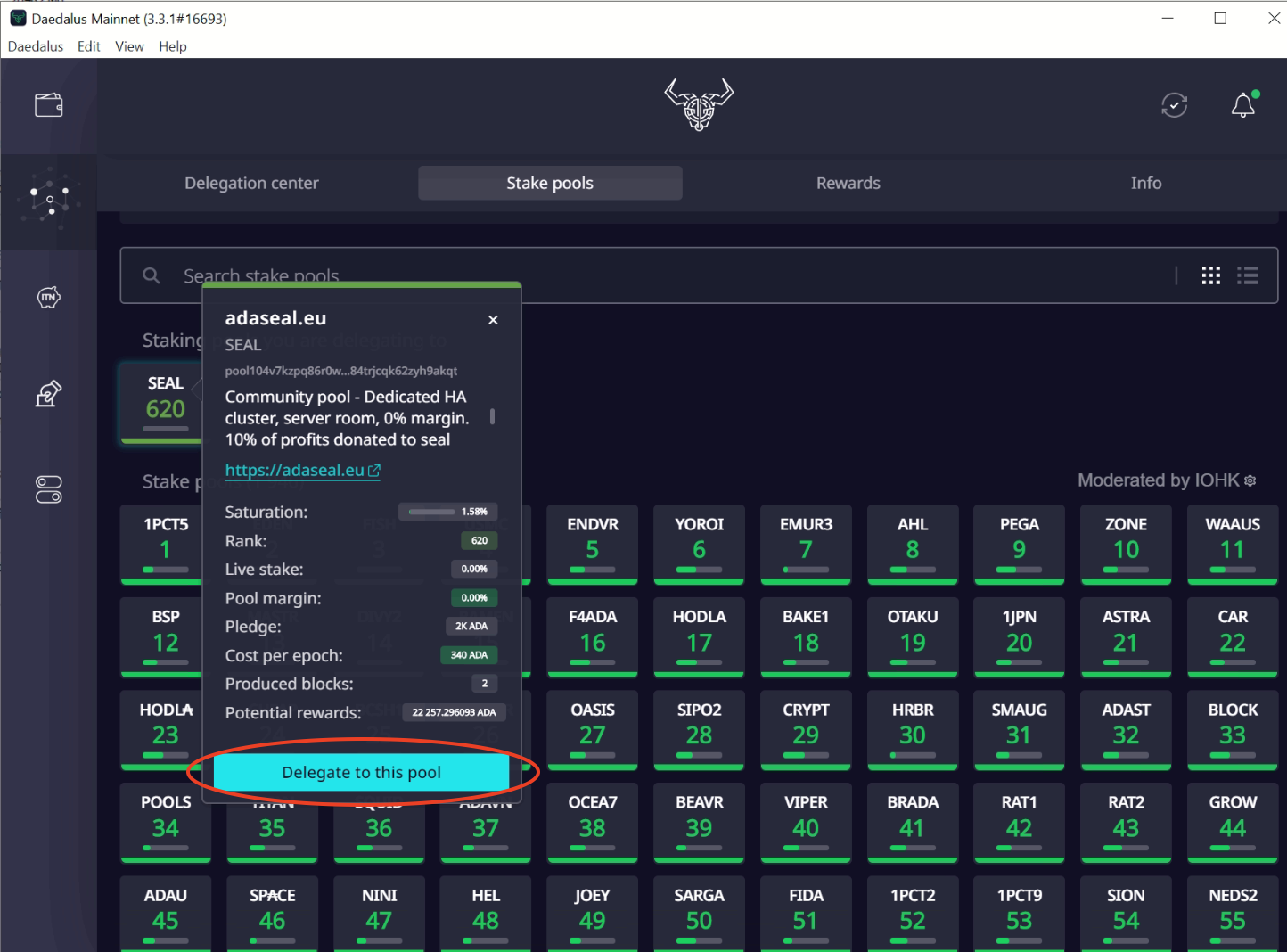The image size is (1287, 952).
Task: Switch to grid view icon
Action: [x=1211, y=275]
